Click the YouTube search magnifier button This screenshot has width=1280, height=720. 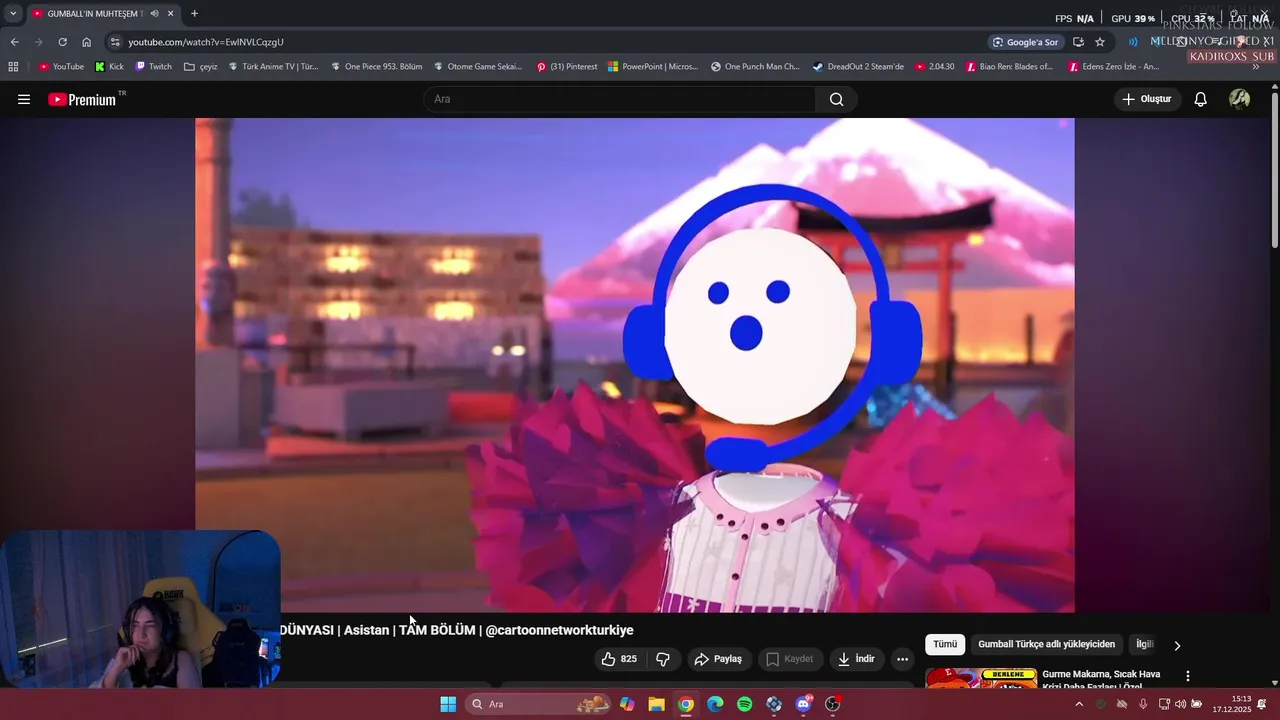pyautogui.click(x=836, y=99)
